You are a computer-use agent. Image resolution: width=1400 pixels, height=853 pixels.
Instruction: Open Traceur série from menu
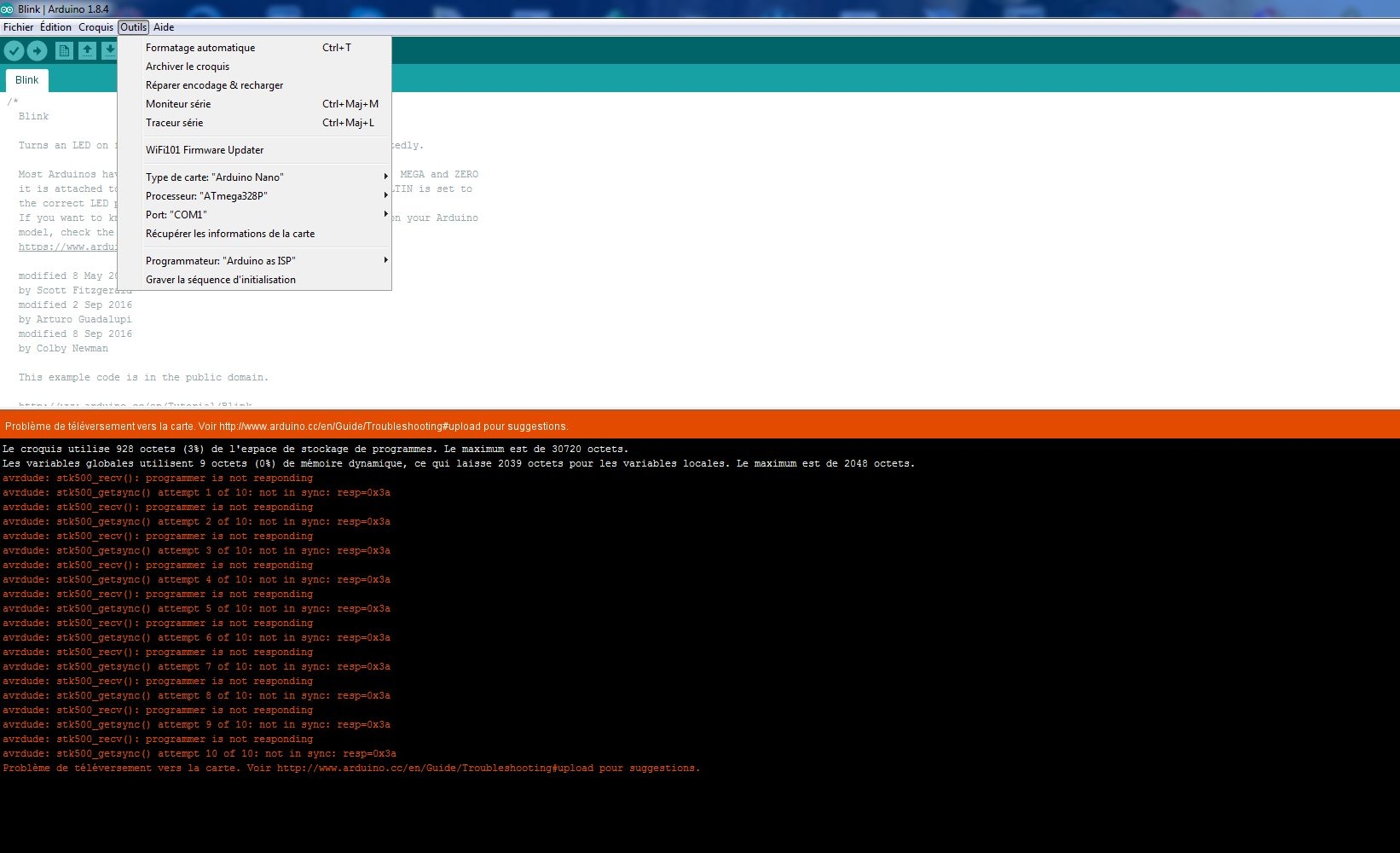254,123
